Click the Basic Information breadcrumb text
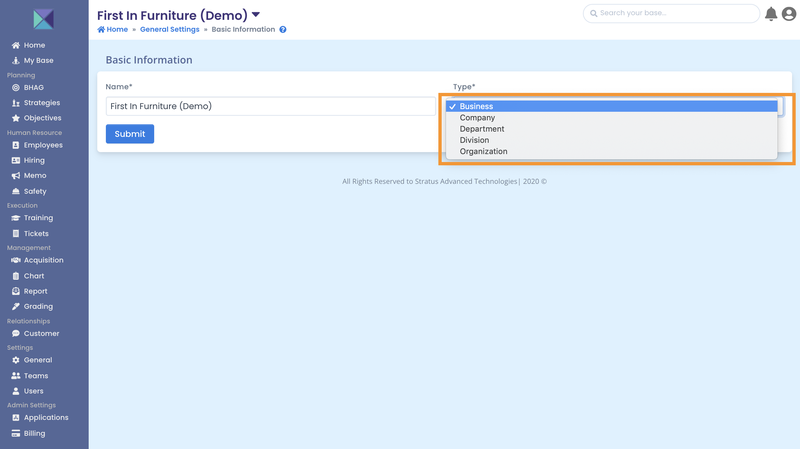This screenshot has height=449, width=800. click(x=243, y=30)
